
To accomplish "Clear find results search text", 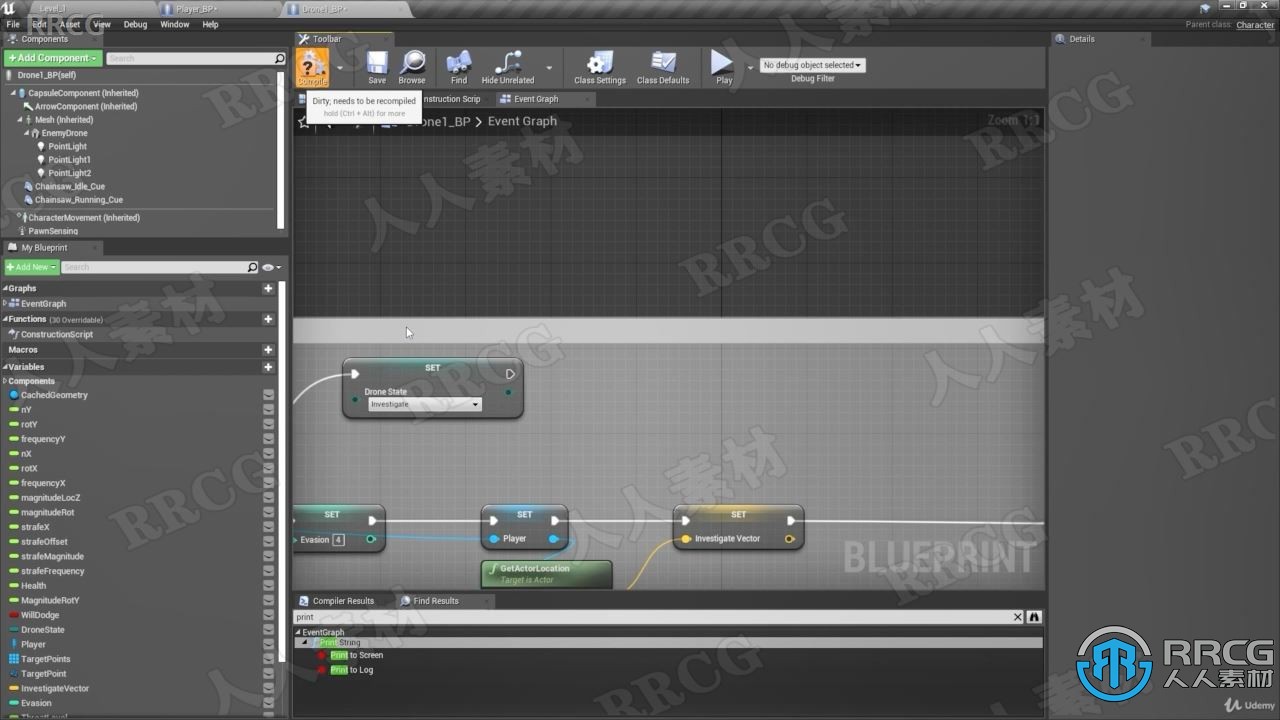I will coord(1018,617).
